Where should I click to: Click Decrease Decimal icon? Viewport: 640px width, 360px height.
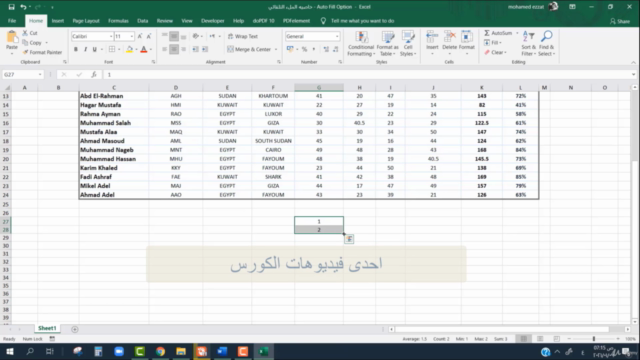[x=336, y=49]
